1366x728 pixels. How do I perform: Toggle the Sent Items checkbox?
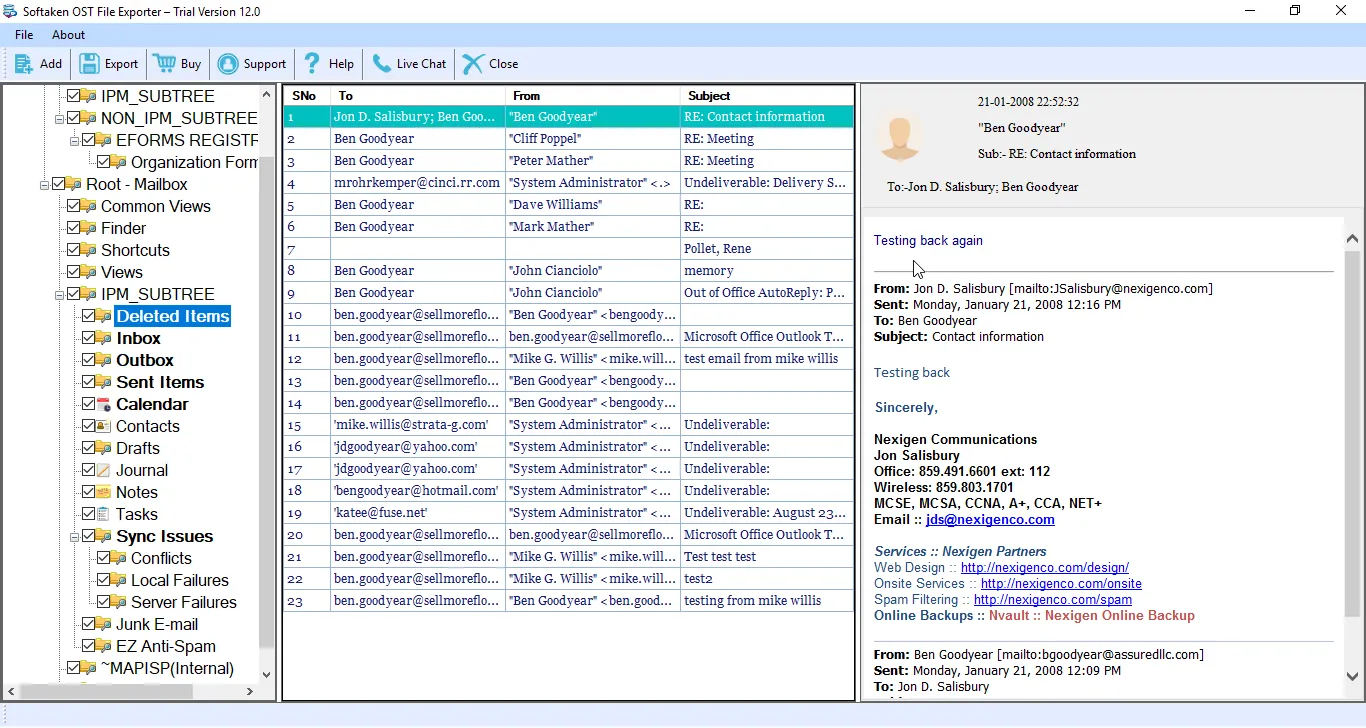click(89, 382)
